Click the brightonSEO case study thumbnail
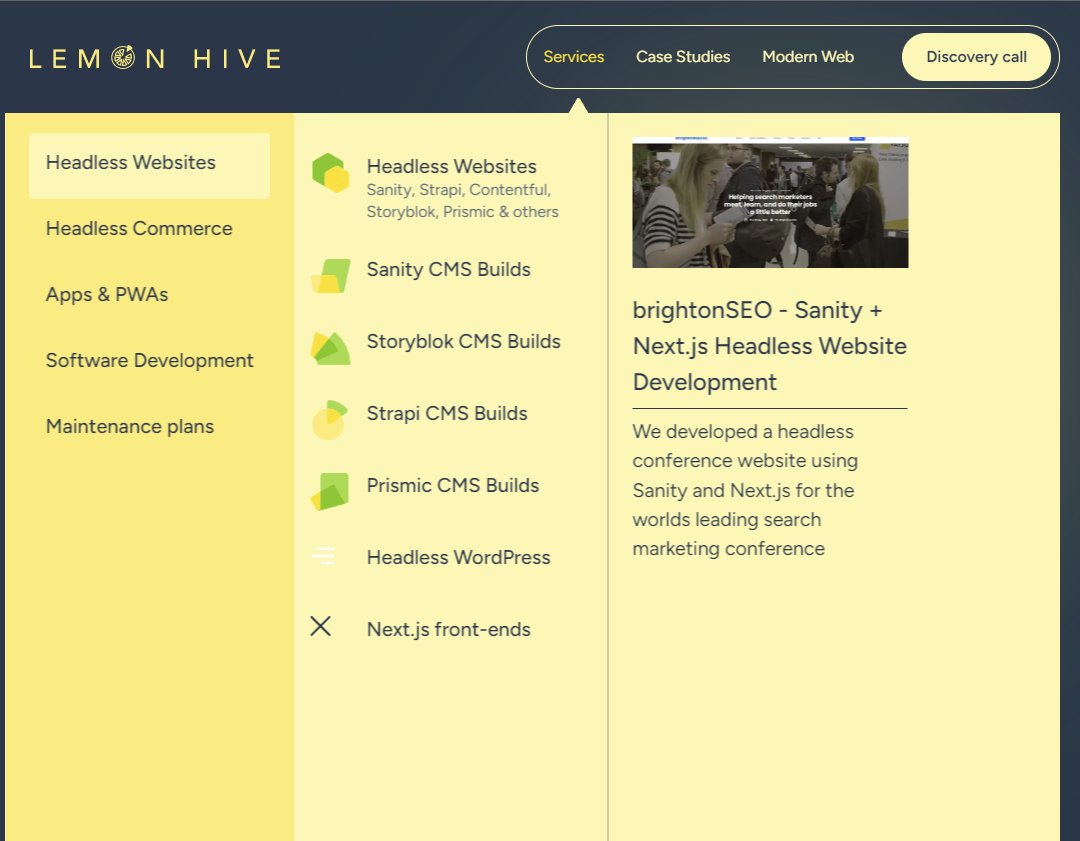1080x841 pixels. coord(770,202)
